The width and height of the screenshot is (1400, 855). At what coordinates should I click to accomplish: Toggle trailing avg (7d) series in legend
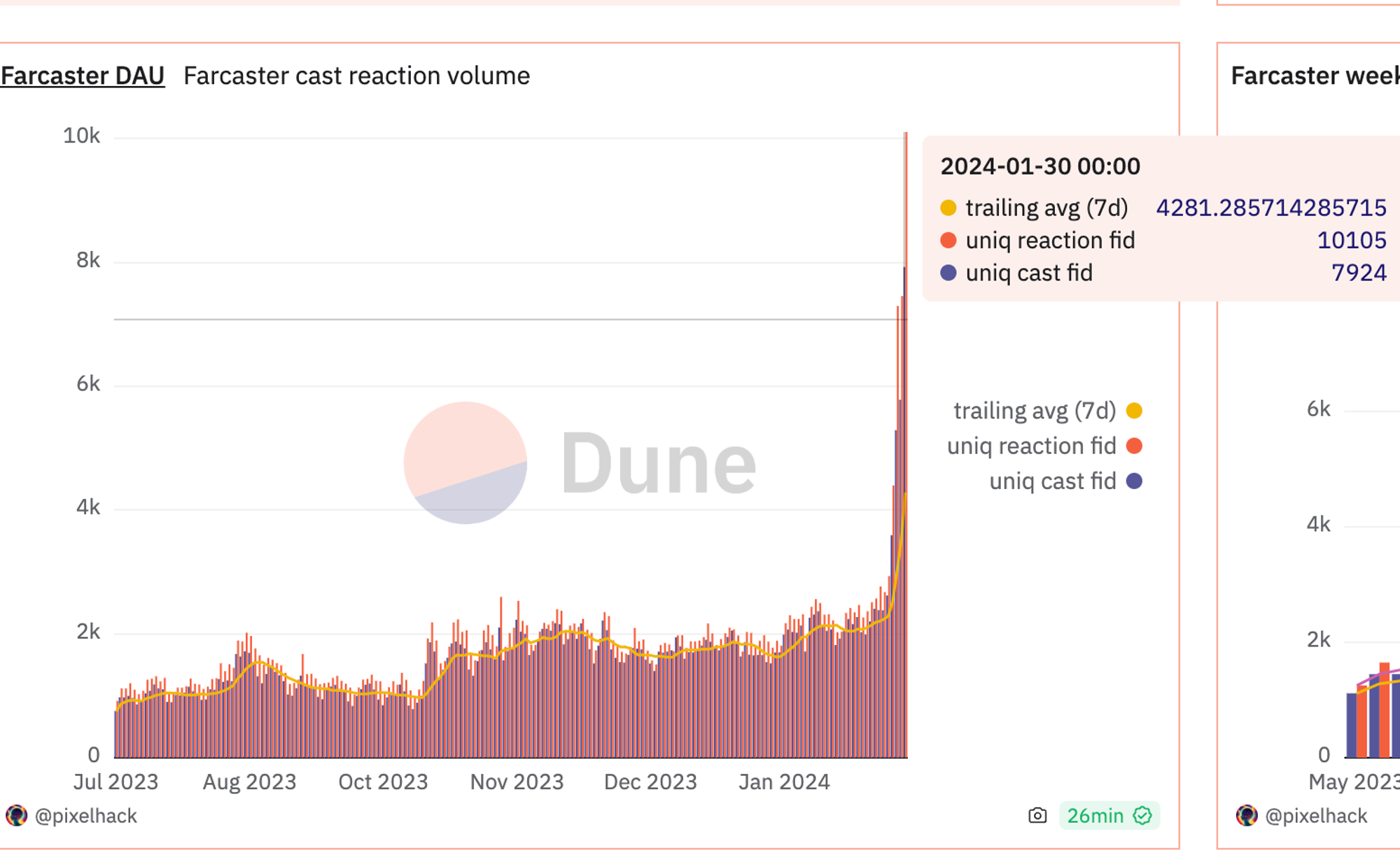tap(1035, 411)
